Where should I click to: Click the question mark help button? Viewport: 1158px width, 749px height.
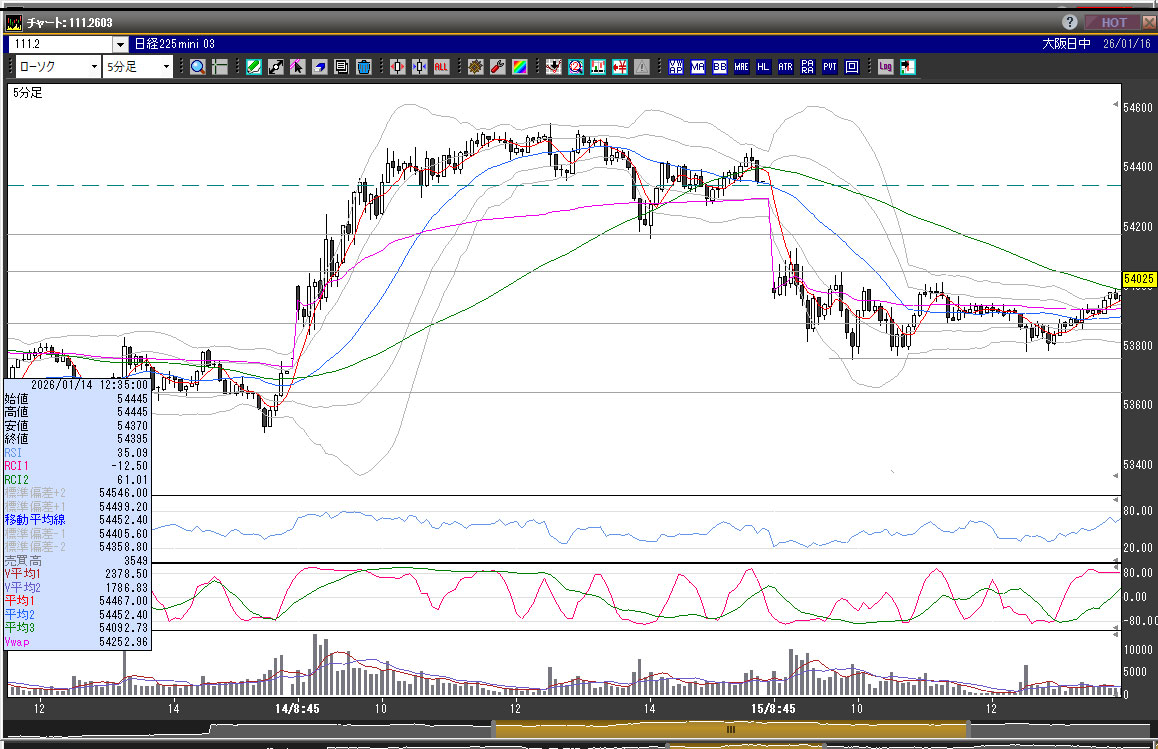[x=1069, y=22]
